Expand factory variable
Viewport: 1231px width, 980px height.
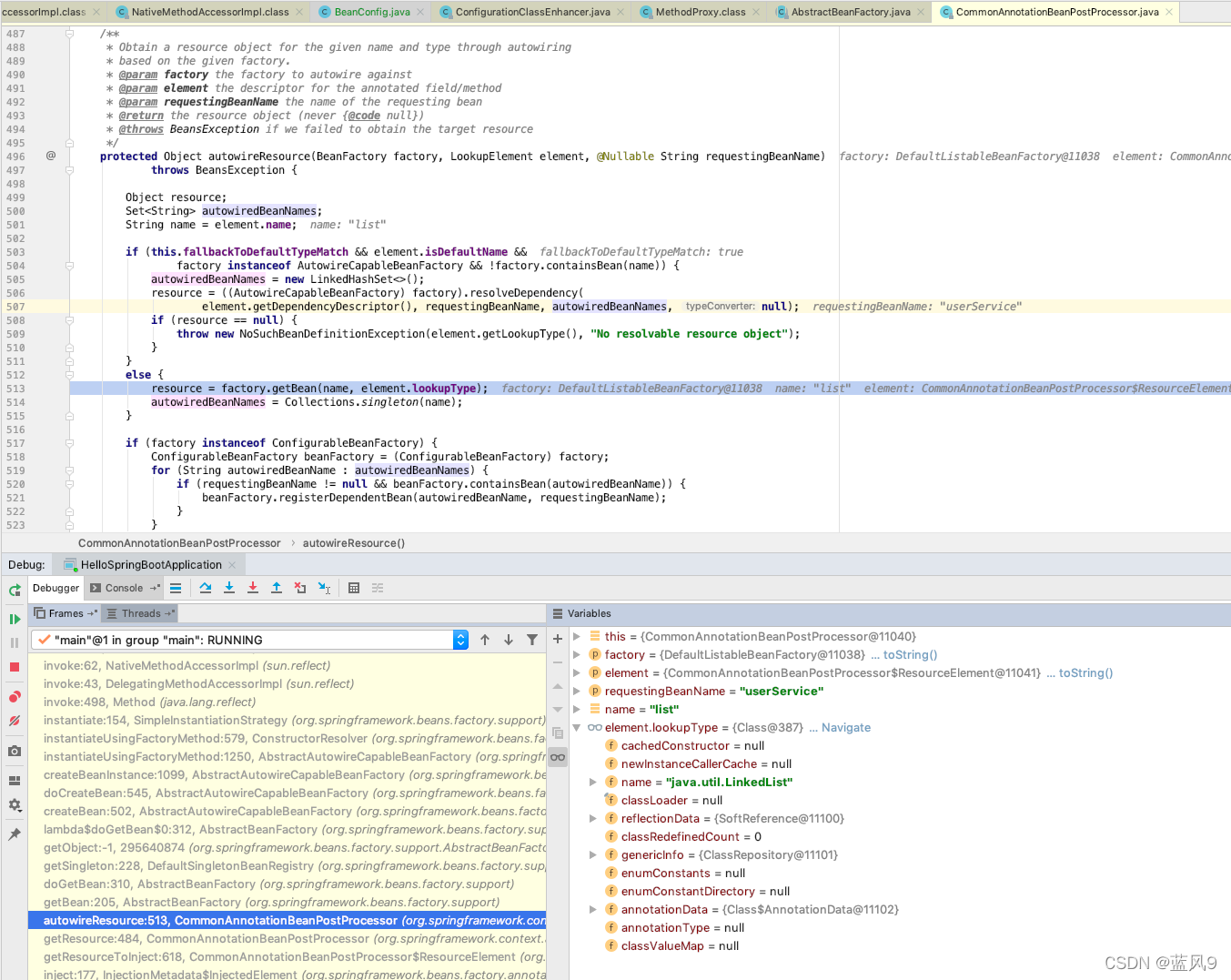(577, 654)
